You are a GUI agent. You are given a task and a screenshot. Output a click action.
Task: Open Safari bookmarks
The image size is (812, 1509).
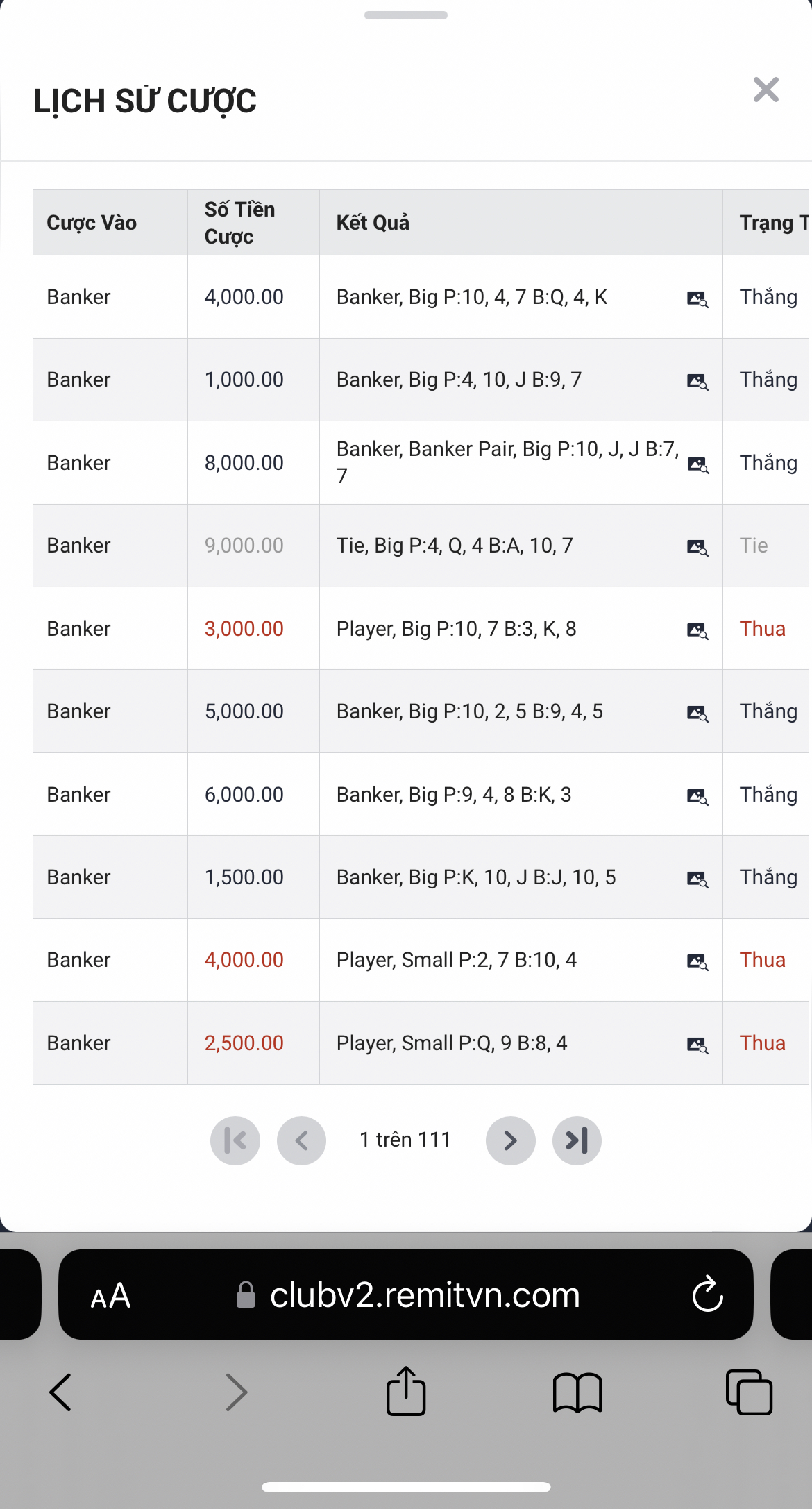tap(577, 1392)
